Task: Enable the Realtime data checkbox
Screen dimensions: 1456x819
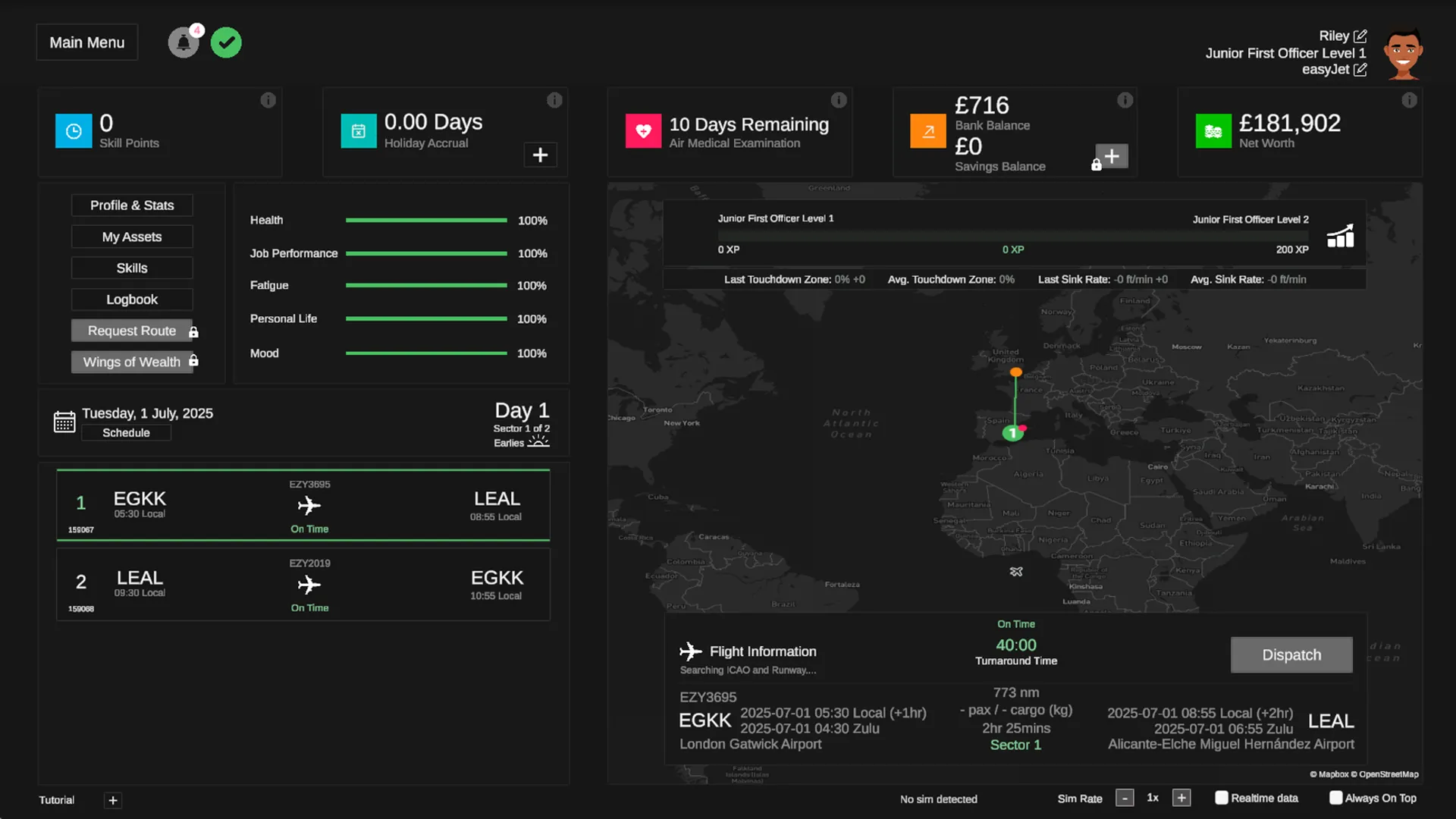Action: click(1221, 798)
